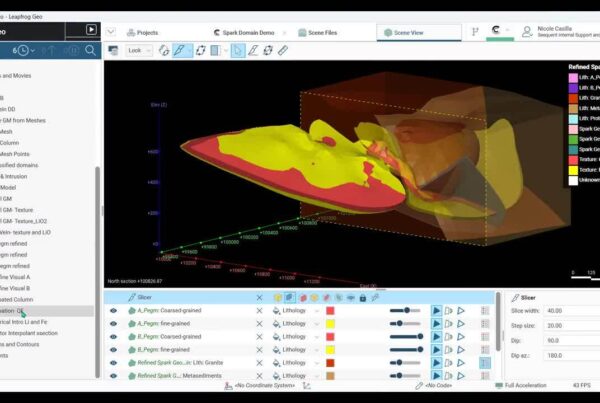600x403 pixels.
Task: Click the draw slicer line pencil icon
Action: coord(253,50)
